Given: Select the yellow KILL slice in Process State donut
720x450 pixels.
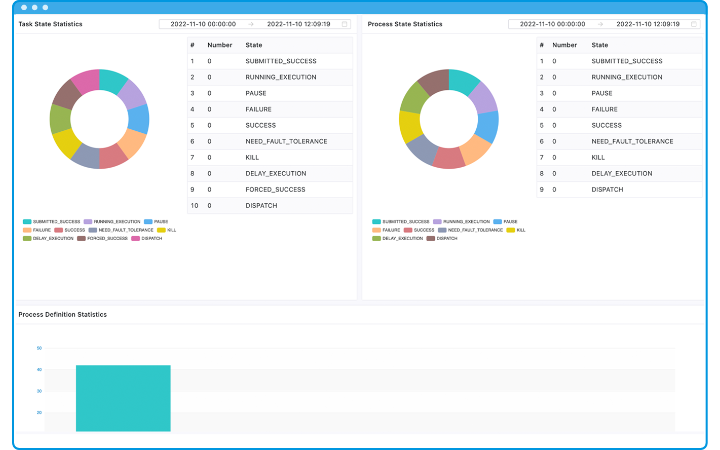Looking at the screenshot, I should (x=410, y=126).
